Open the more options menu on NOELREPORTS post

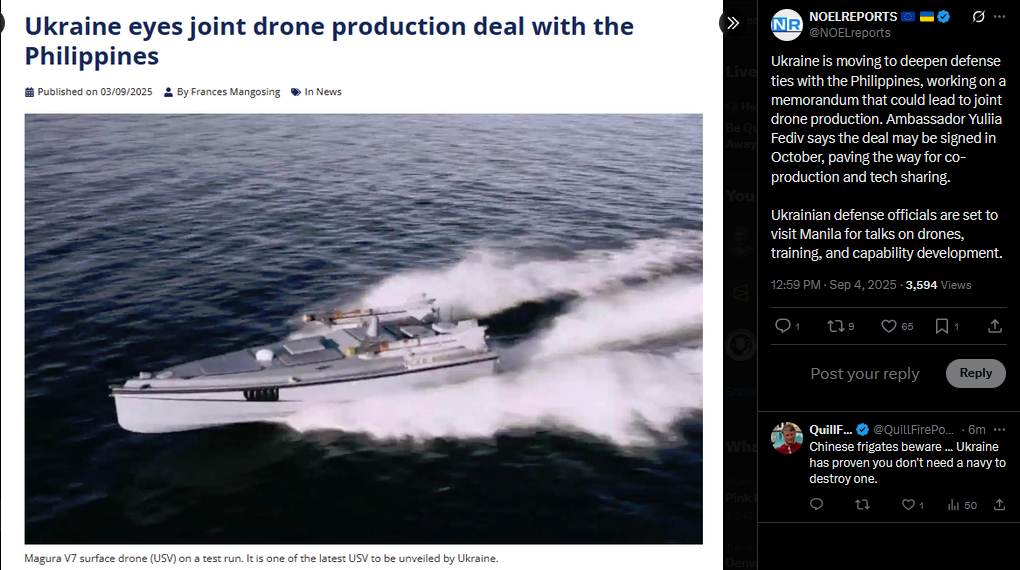pyautogui.click(x=1000, y=17)
